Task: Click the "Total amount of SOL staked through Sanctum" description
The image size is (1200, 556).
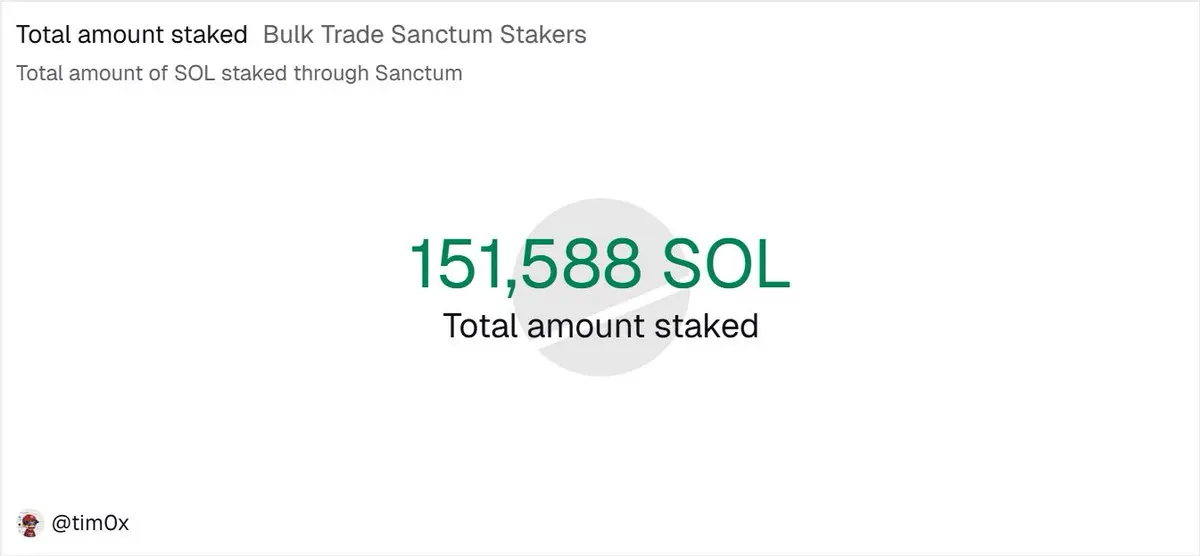Action: 239,73
